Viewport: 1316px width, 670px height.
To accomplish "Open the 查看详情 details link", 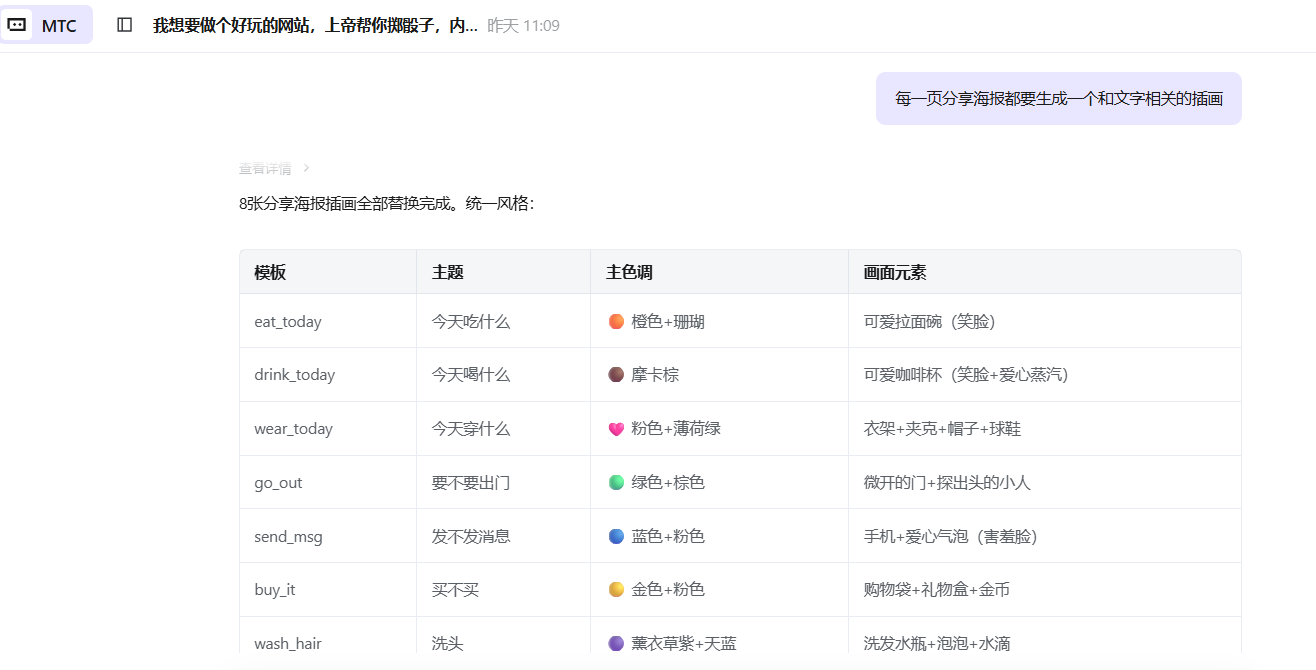I will click(x=265, y=168).
